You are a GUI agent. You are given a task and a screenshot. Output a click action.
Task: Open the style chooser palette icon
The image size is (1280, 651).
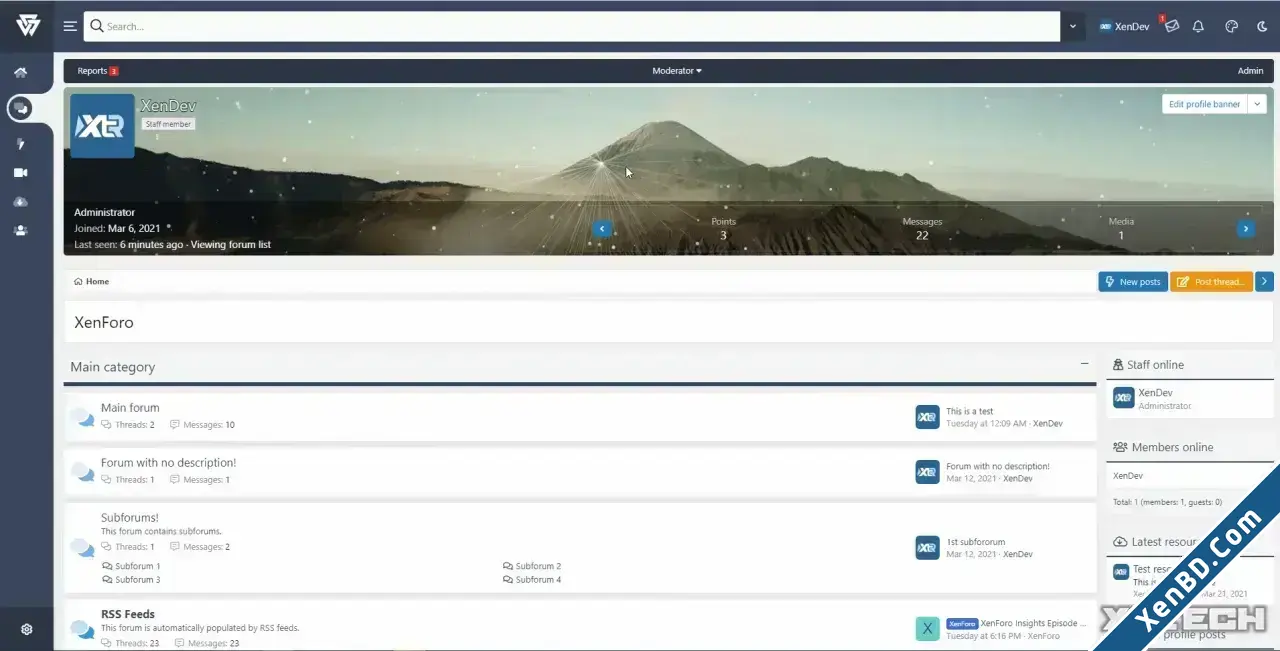[1231, 26]
